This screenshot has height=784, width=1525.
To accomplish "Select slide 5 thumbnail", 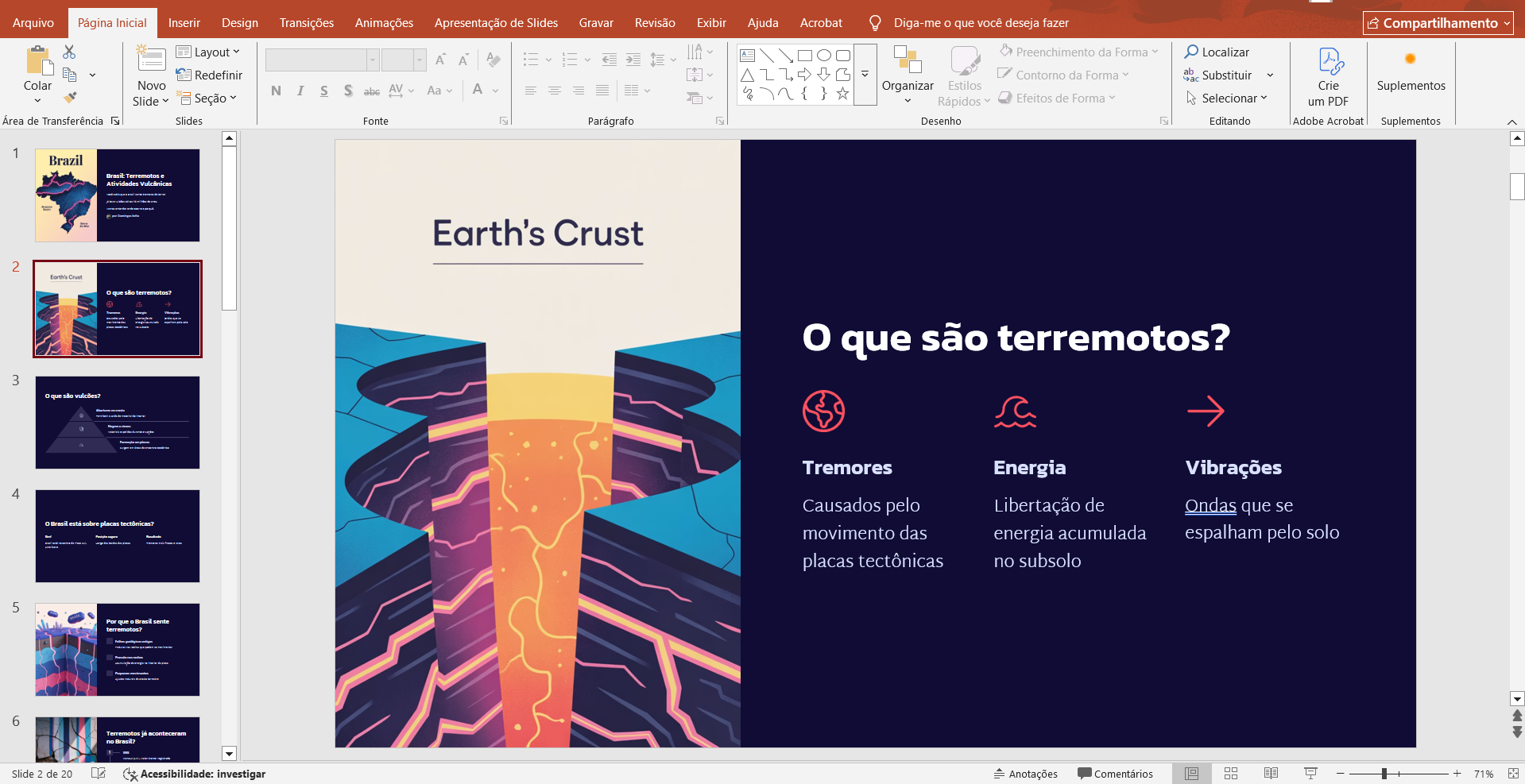I will click(118, 650).
